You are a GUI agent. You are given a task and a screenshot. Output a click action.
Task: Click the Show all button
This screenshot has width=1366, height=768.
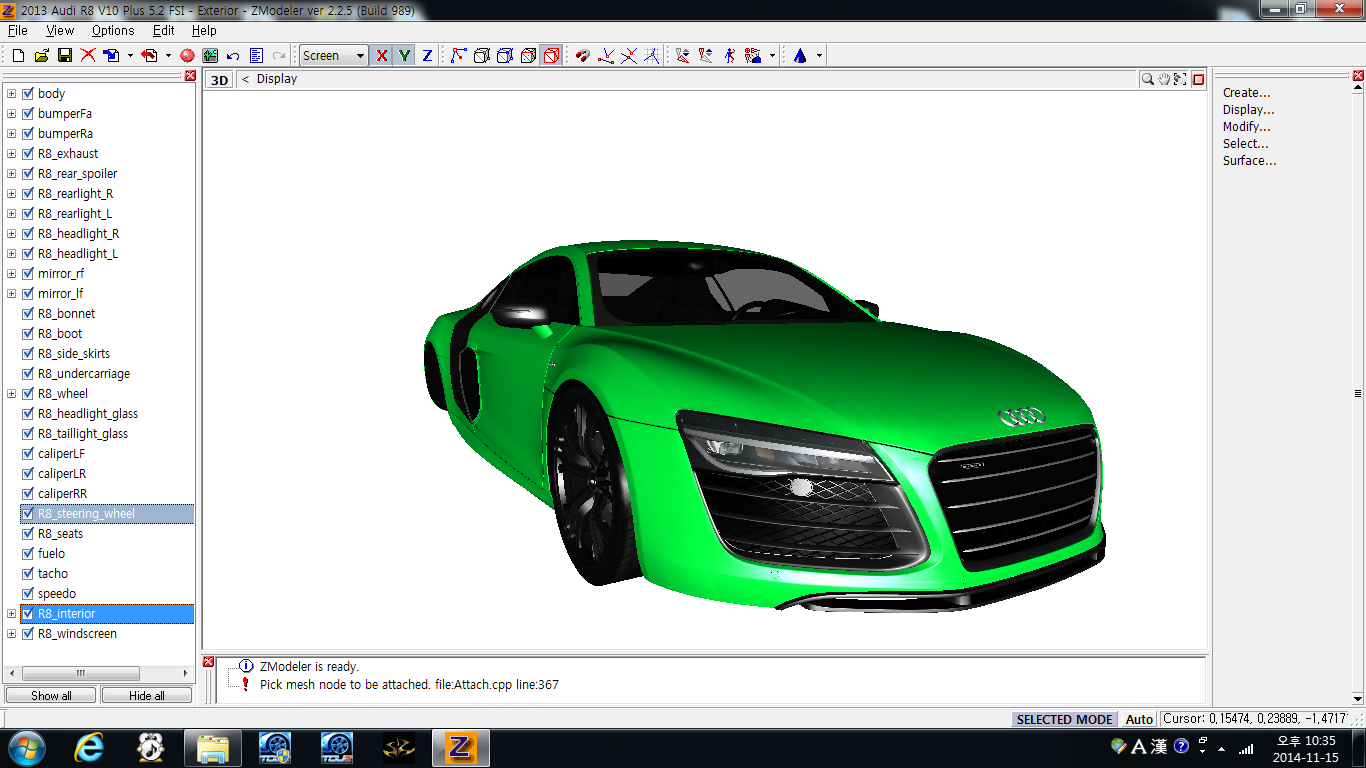pos(51,695)
